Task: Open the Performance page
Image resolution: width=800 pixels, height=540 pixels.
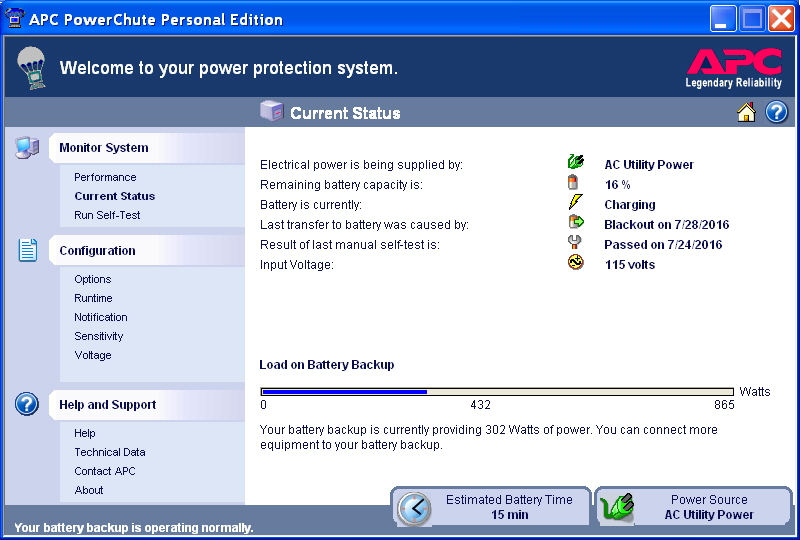Action: (105, 177)
